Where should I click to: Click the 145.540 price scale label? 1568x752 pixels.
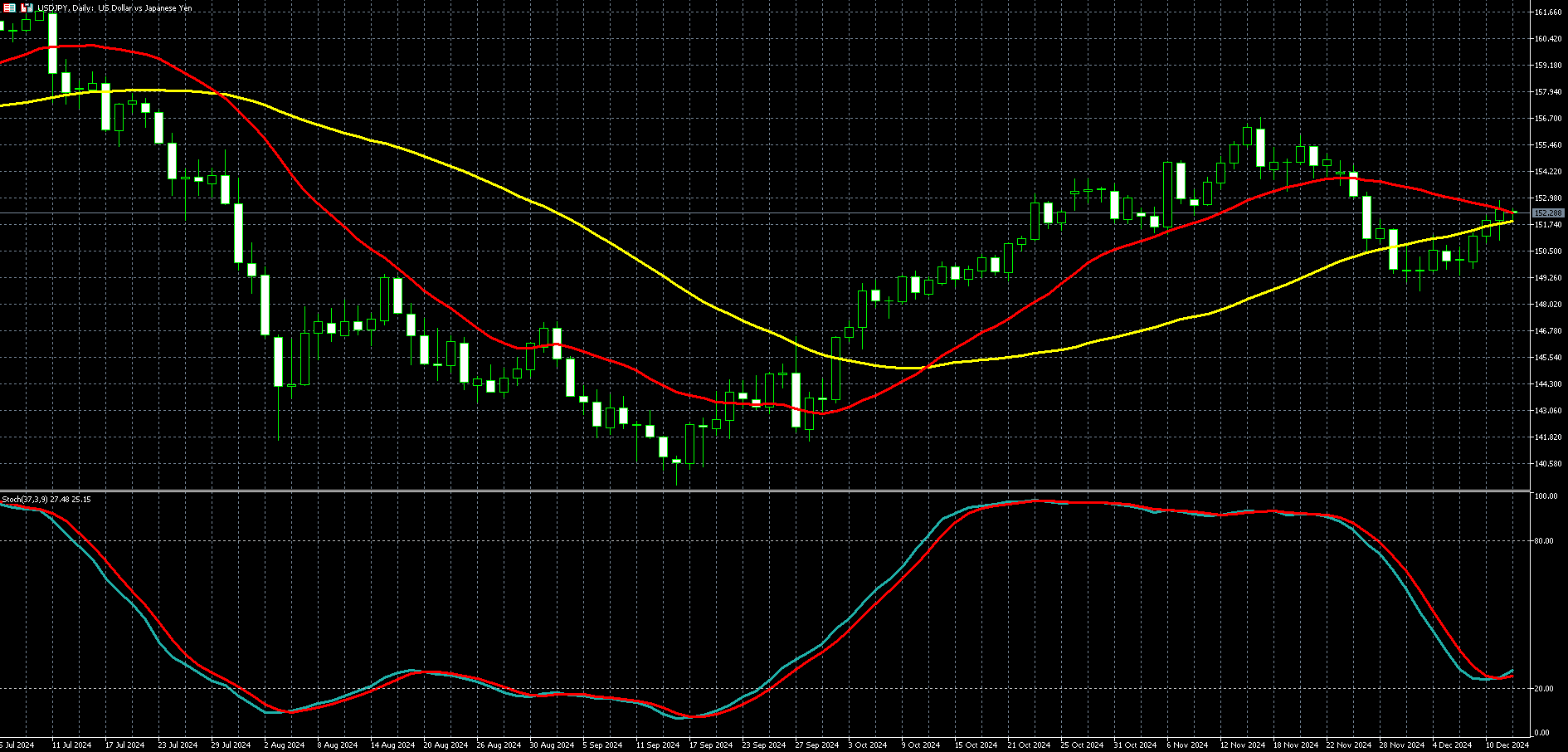coord(1548,358)
